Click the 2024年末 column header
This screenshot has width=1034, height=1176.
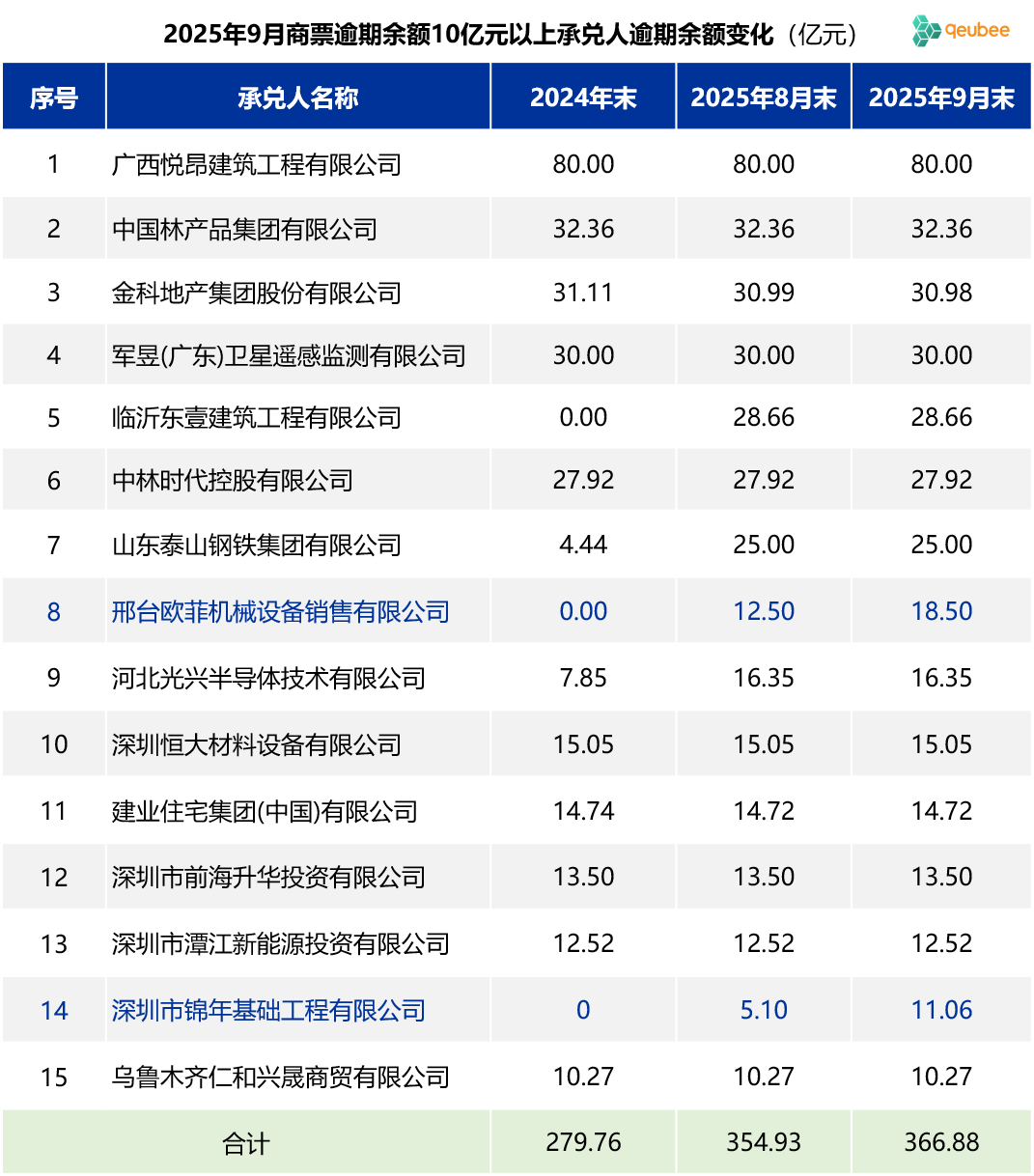tap(583, 98)
